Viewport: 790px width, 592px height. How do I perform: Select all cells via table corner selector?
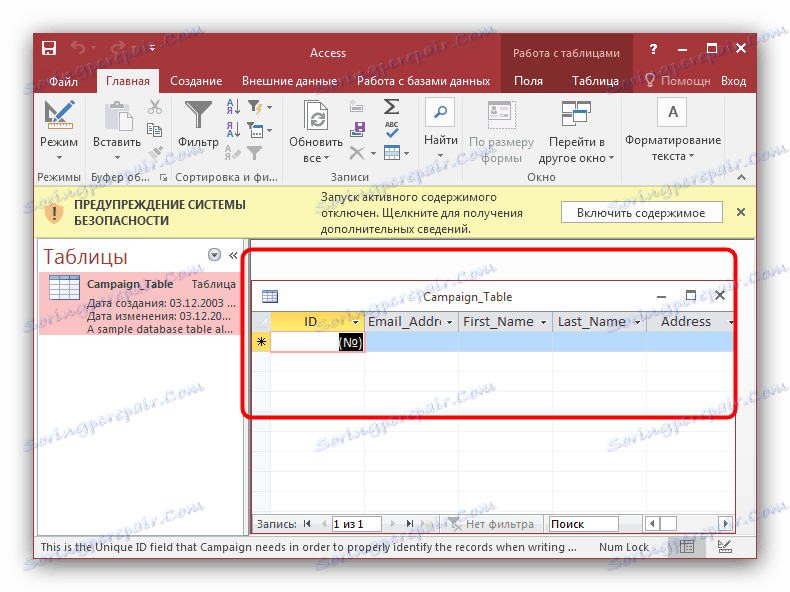(261, 322)
